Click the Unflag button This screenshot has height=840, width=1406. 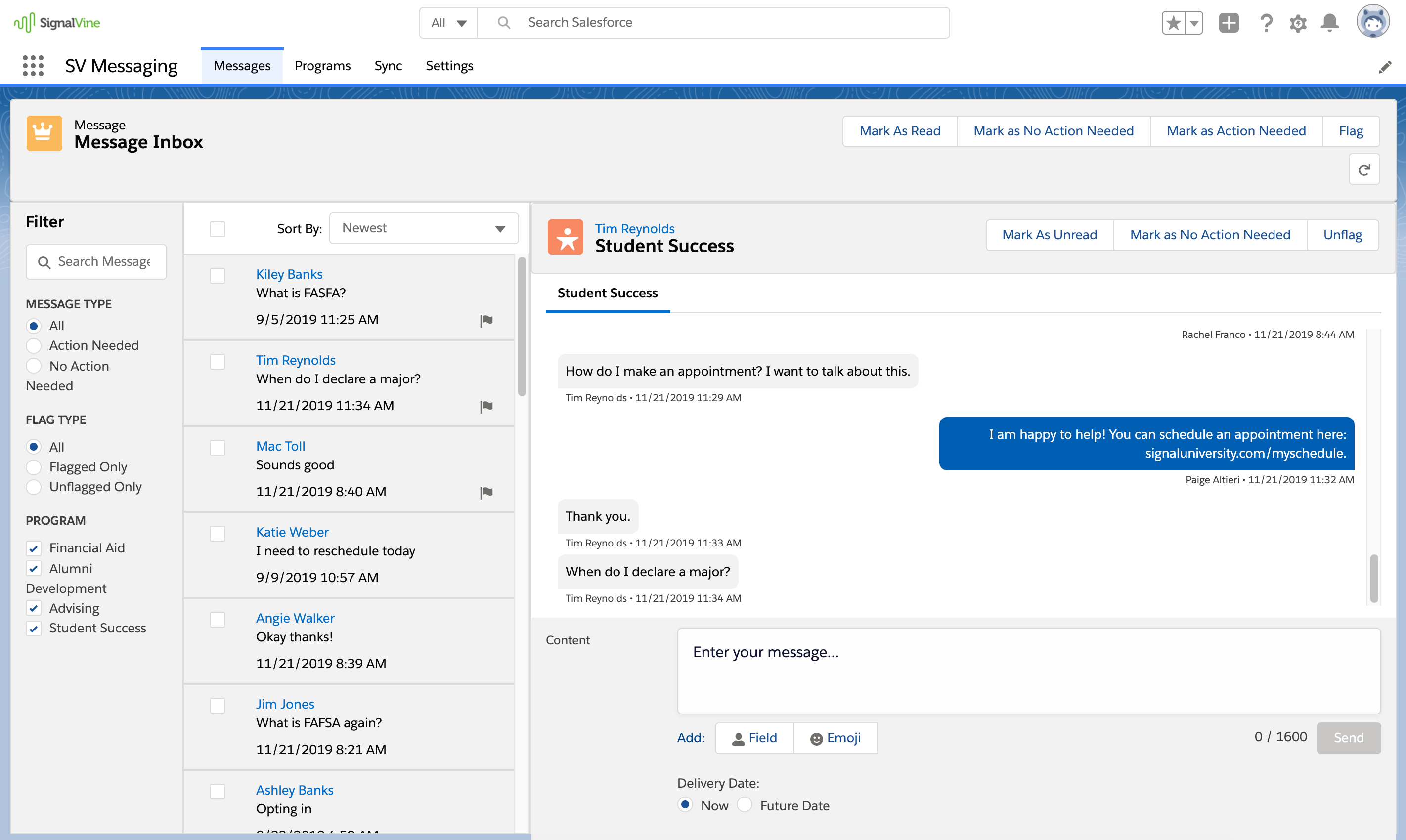[x=1342, y=235]
